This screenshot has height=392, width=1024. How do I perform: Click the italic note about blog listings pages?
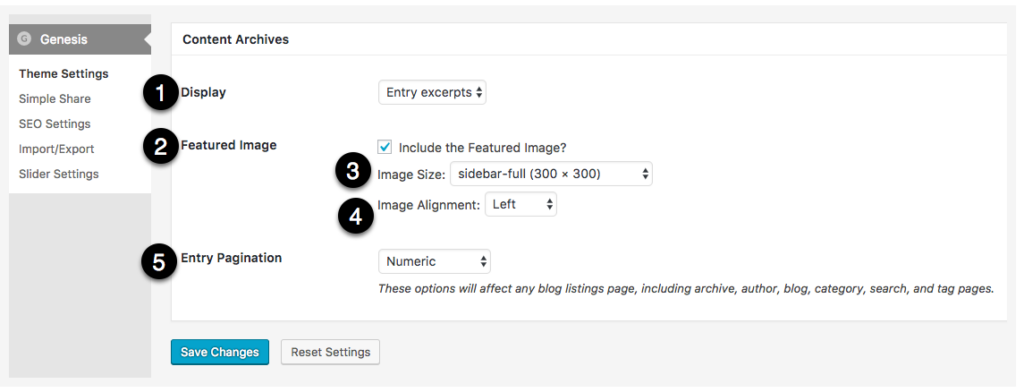686,289
